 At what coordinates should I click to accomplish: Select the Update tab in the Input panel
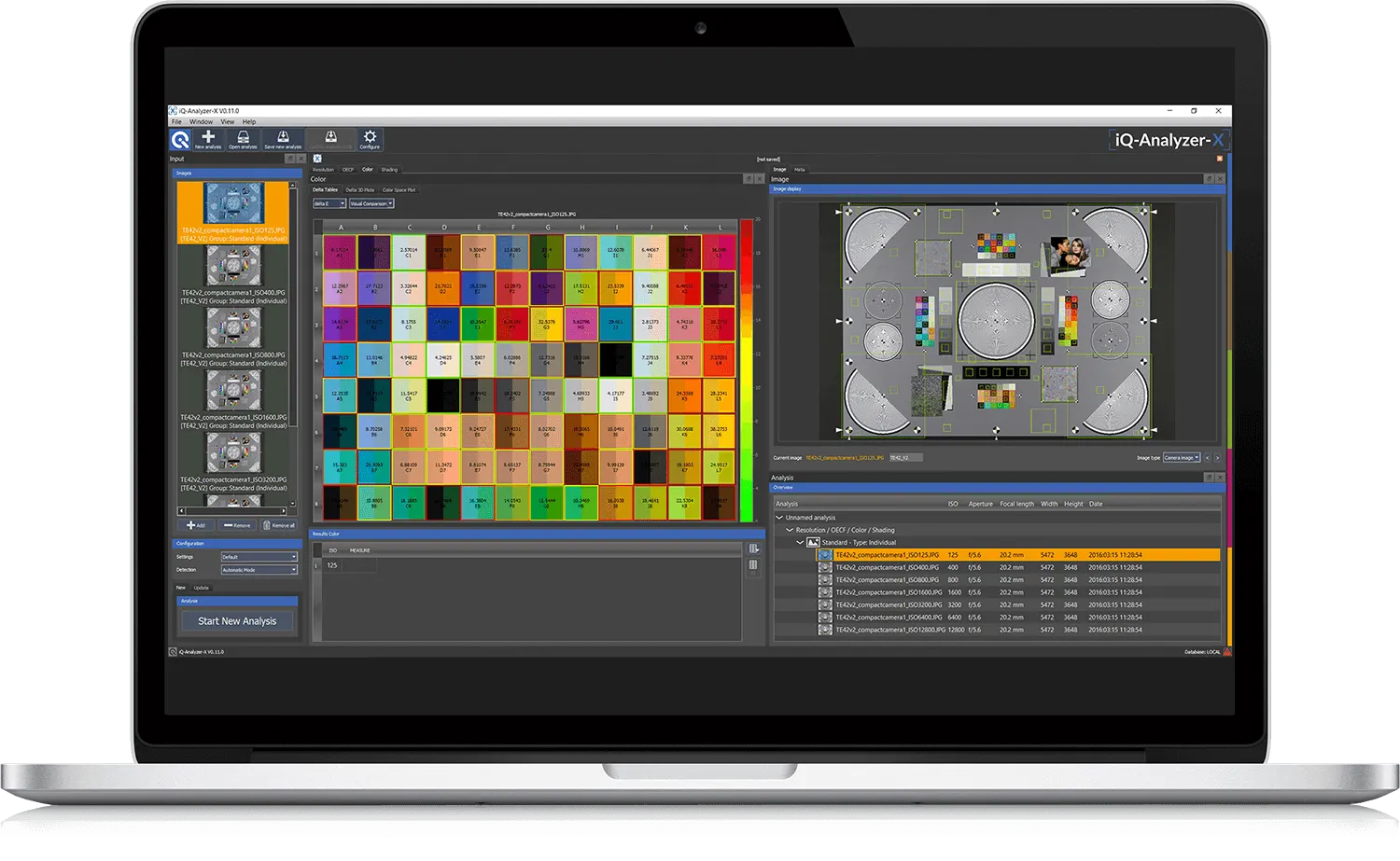click(202, 588)
